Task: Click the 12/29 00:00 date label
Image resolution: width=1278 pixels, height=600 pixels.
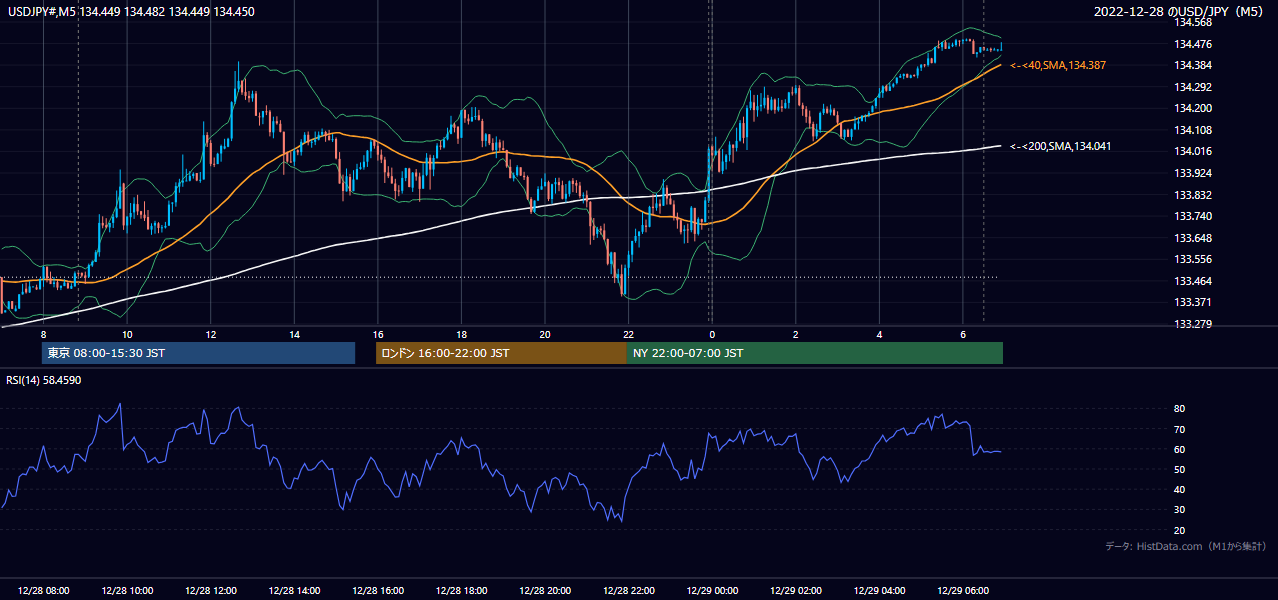Action: [712, 591]
